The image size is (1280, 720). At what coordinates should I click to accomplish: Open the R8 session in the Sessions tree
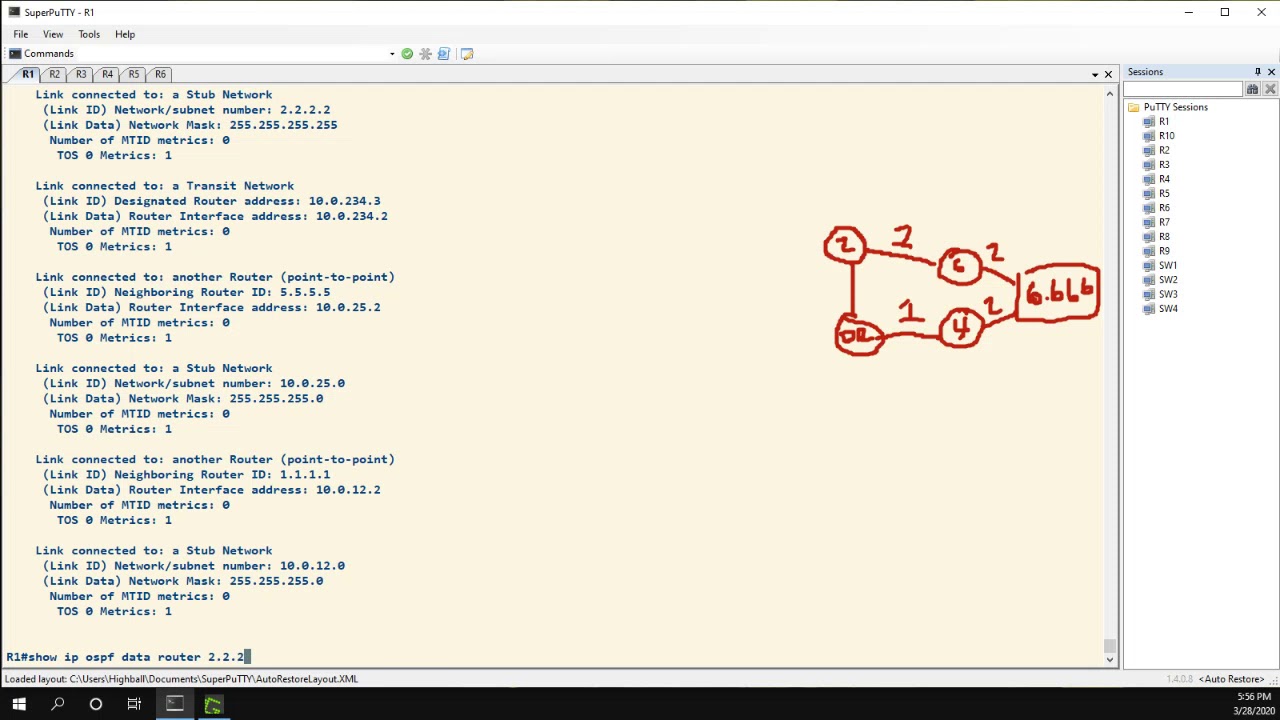pos(1163,237)
